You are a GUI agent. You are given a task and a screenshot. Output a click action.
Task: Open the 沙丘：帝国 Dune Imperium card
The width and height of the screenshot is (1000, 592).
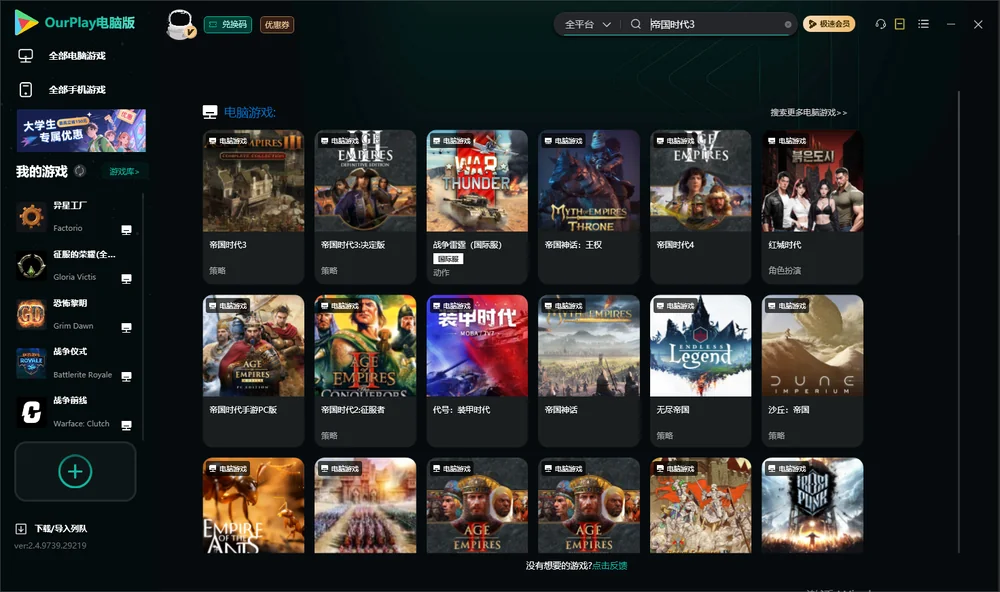pyautogui.click(x=812, y=371)
